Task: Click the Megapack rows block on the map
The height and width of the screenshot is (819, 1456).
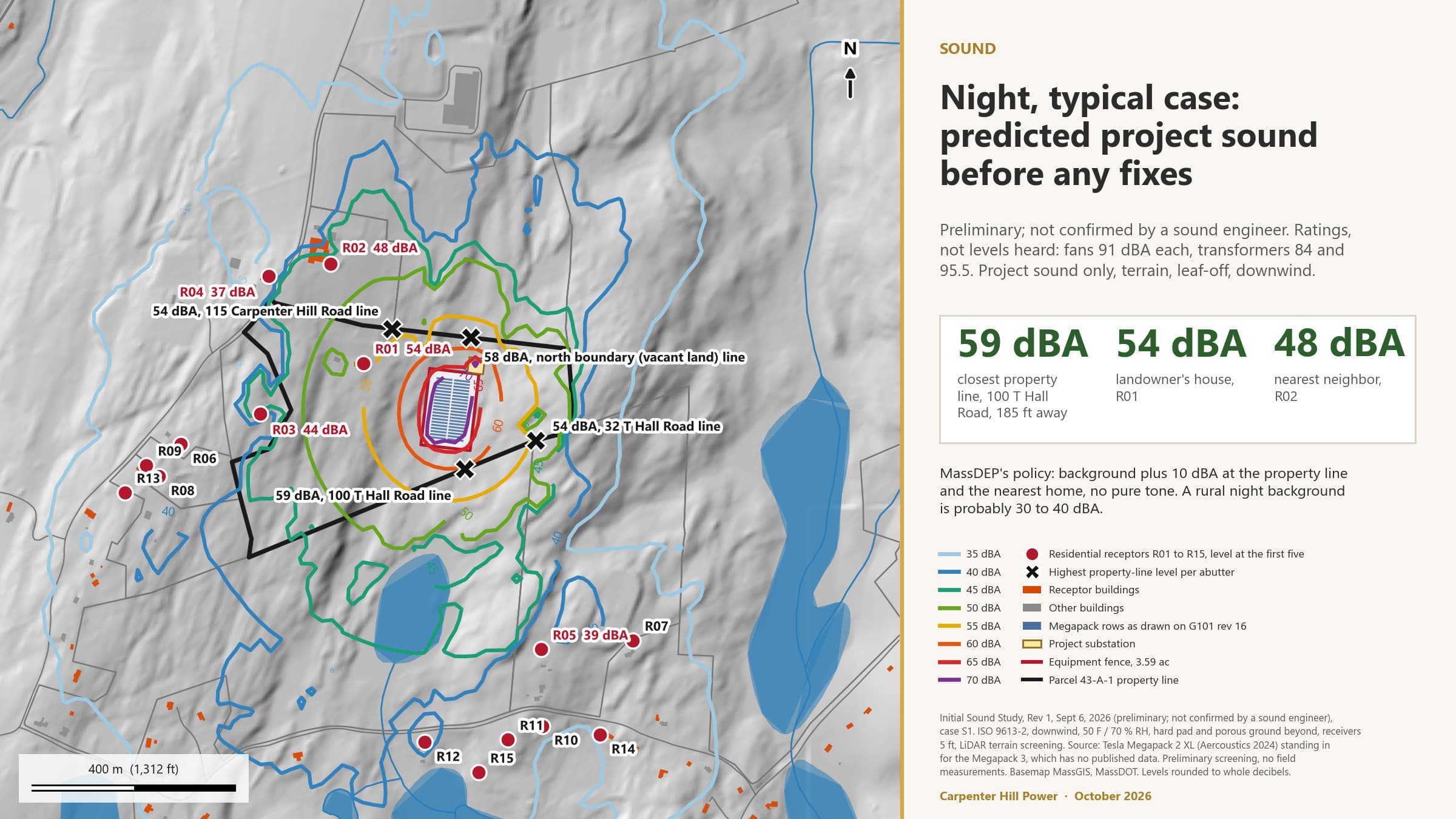Action: [x=450, y=411]
